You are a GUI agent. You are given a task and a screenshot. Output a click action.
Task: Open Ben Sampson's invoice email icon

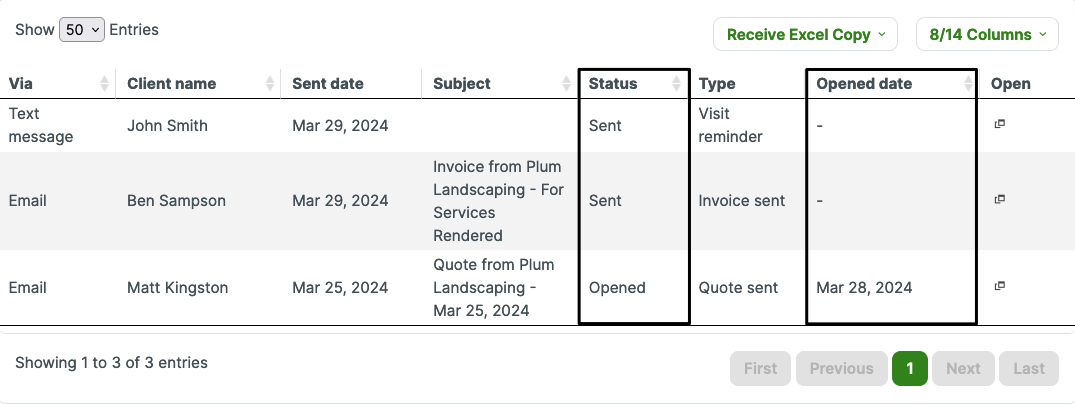point(999,200)
